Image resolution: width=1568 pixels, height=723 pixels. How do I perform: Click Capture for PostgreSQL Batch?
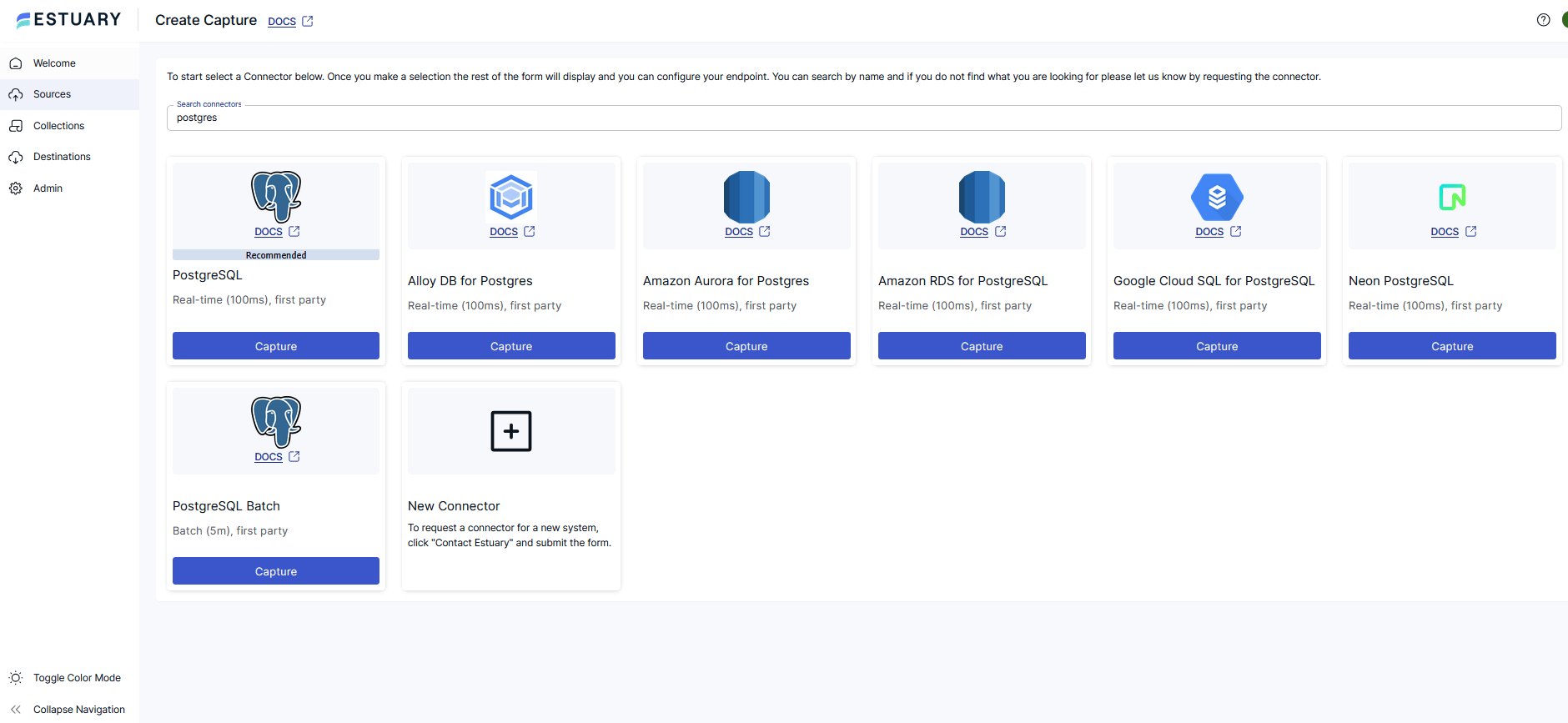(276, 571)
